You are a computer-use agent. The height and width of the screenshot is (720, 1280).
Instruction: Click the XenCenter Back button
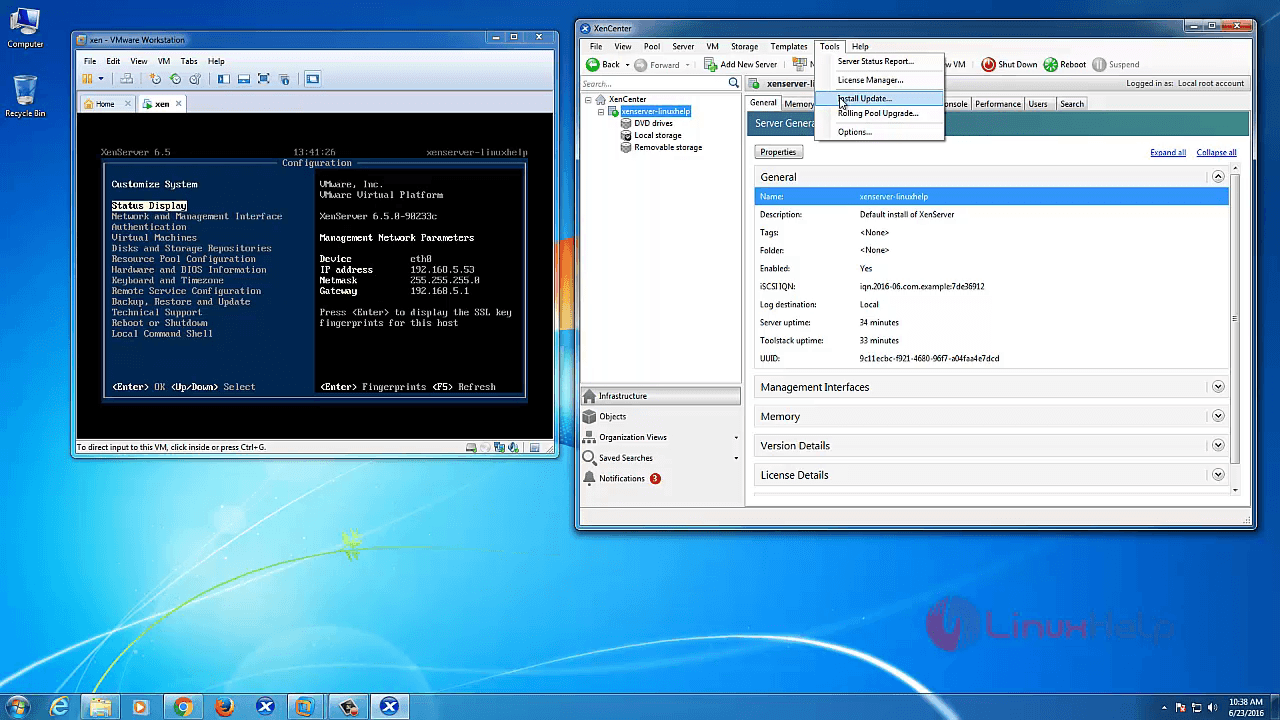coord(603,65)
